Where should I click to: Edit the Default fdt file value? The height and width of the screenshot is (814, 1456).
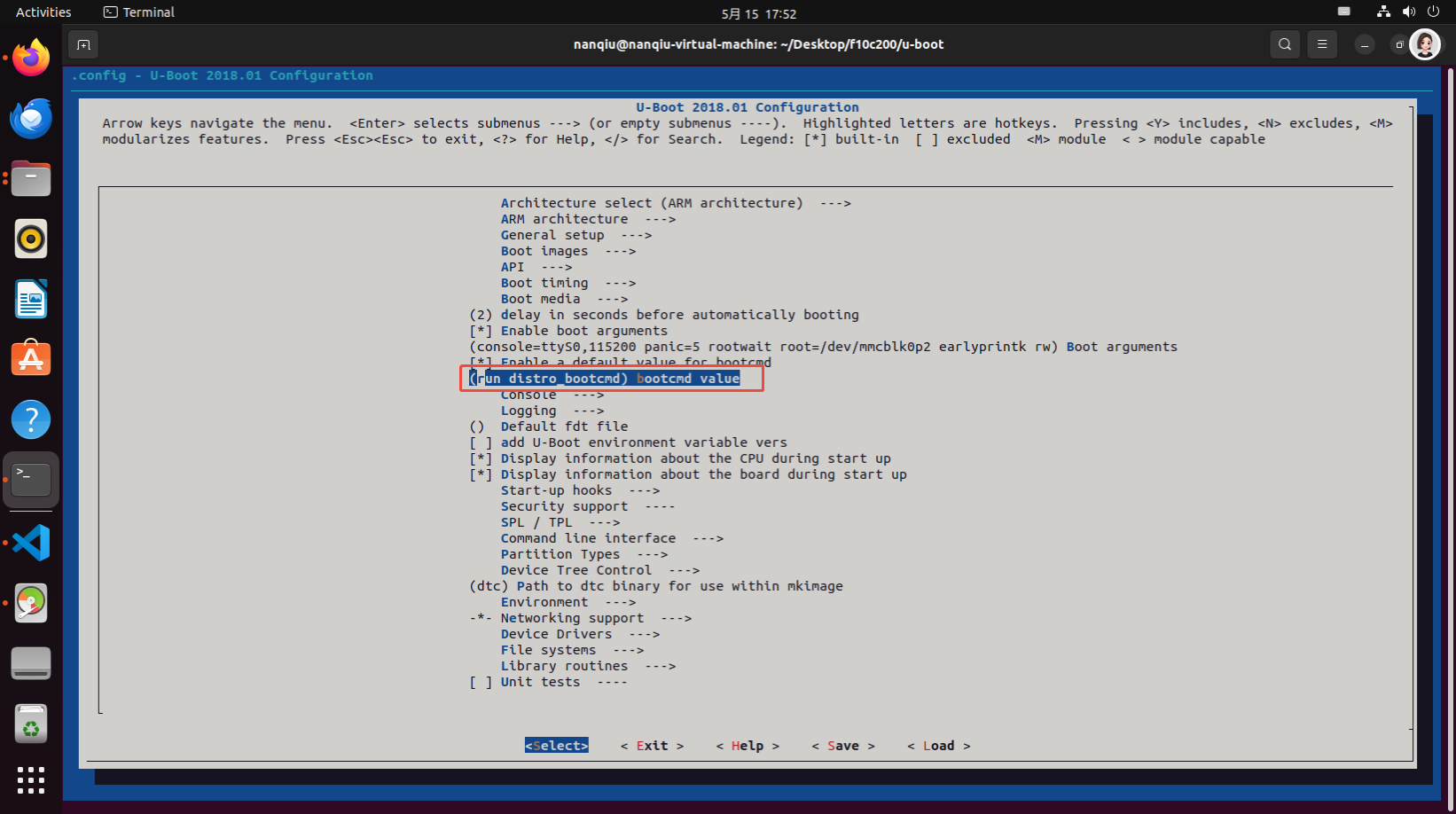tap(548, 427)
